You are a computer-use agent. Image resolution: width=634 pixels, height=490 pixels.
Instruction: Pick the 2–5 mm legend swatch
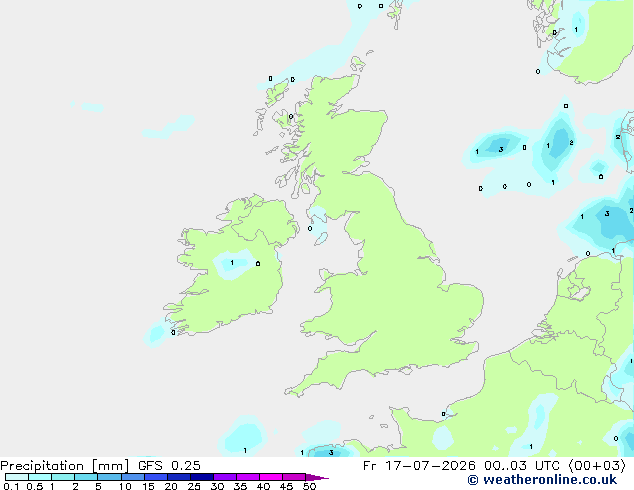tap(86, 477)
